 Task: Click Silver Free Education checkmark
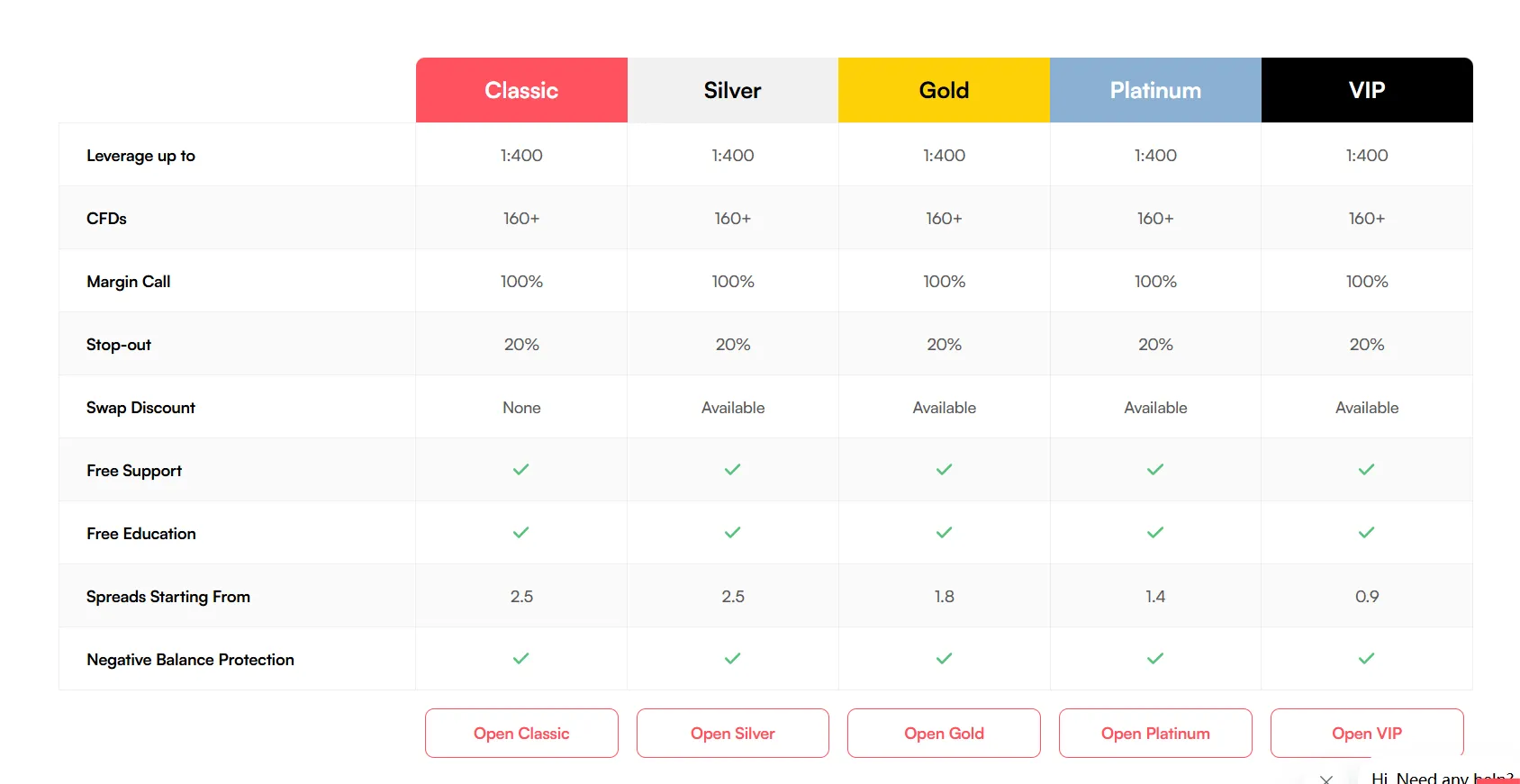pos(733,533)
